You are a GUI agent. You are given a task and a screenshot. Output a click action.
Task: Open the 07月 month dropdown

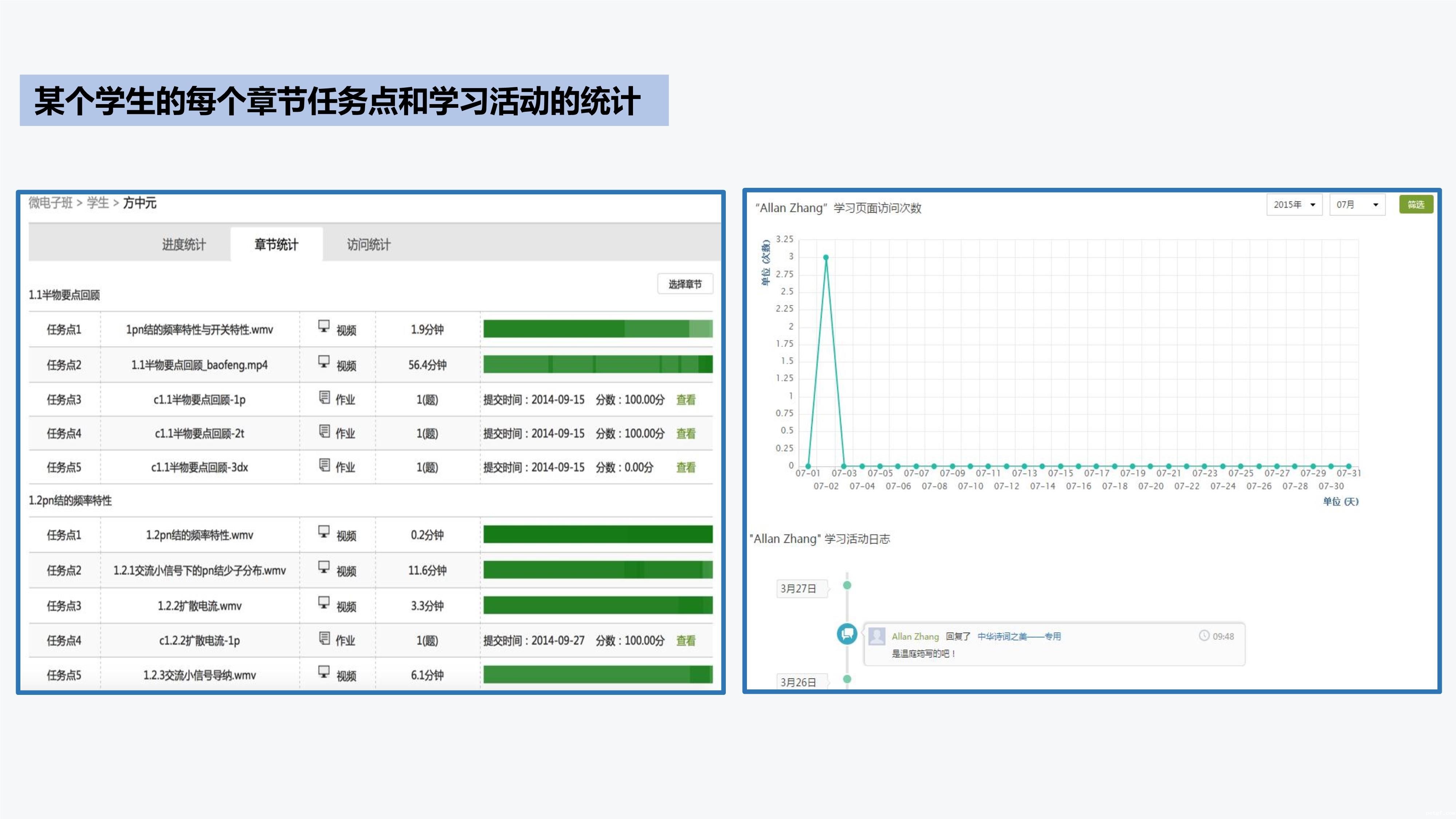click(1357, 205)
